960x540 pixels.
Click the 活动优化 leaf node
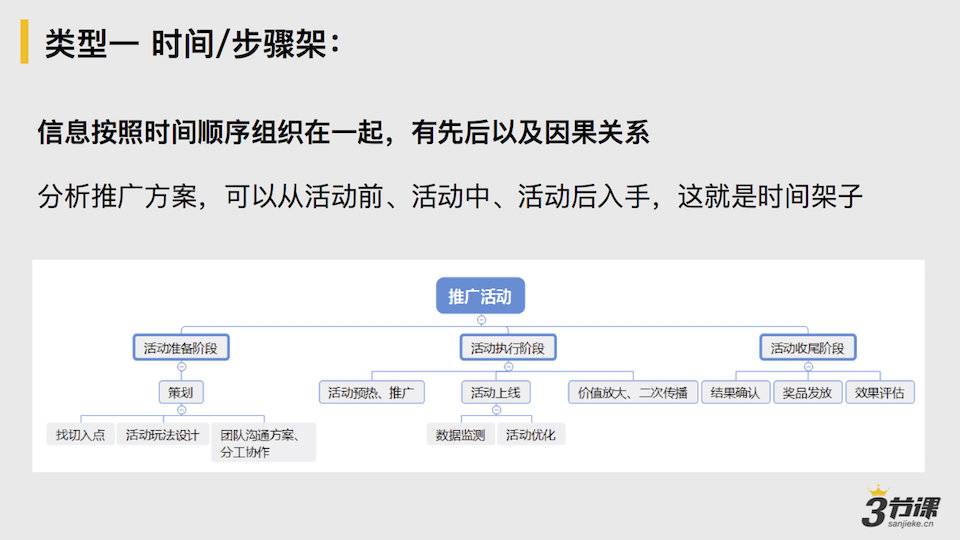coord(531,435)
